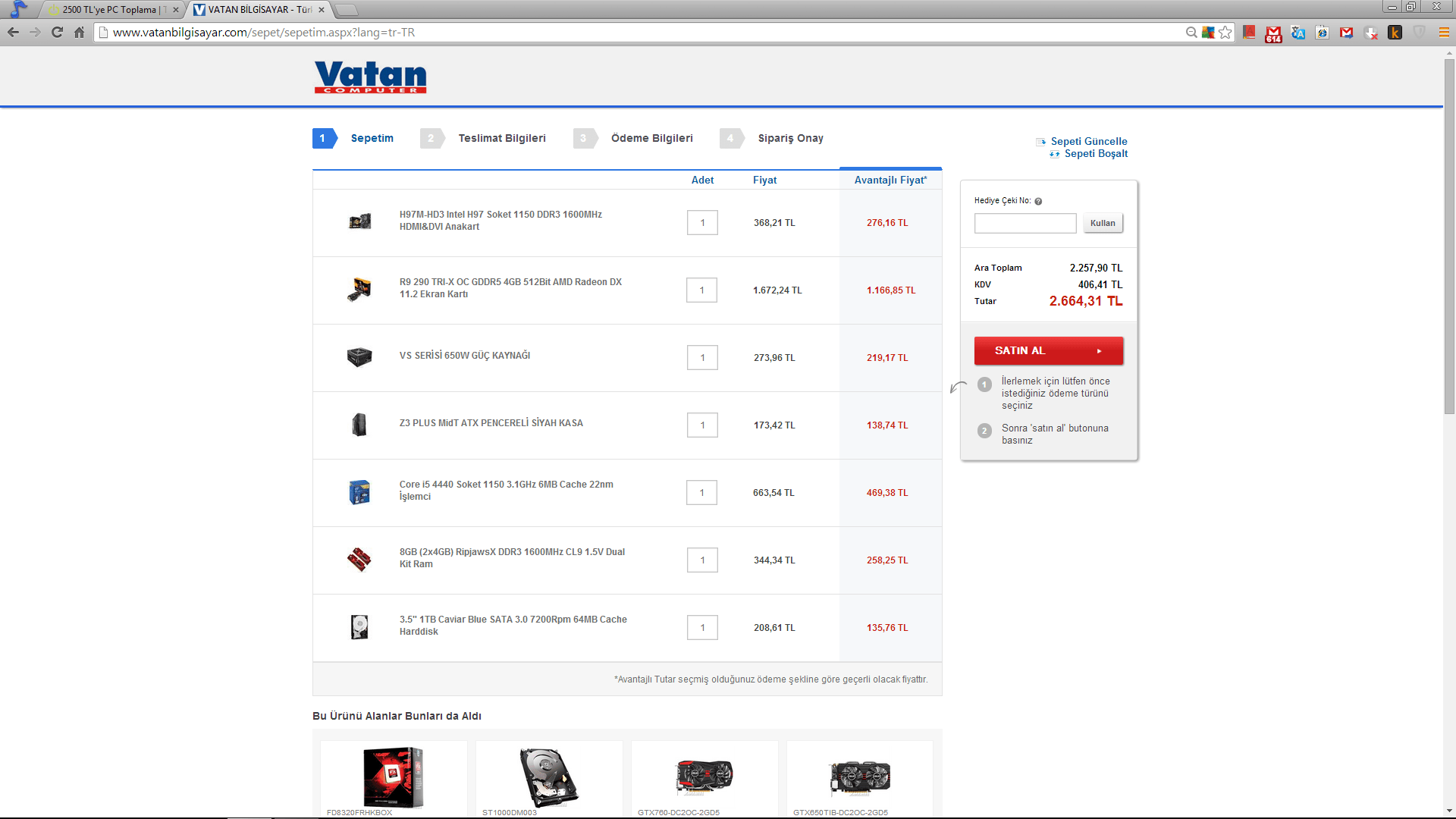1456x819 pixels.
Task: Click the Sepeti Boşalt link
Action: (x=1095, y=153)
